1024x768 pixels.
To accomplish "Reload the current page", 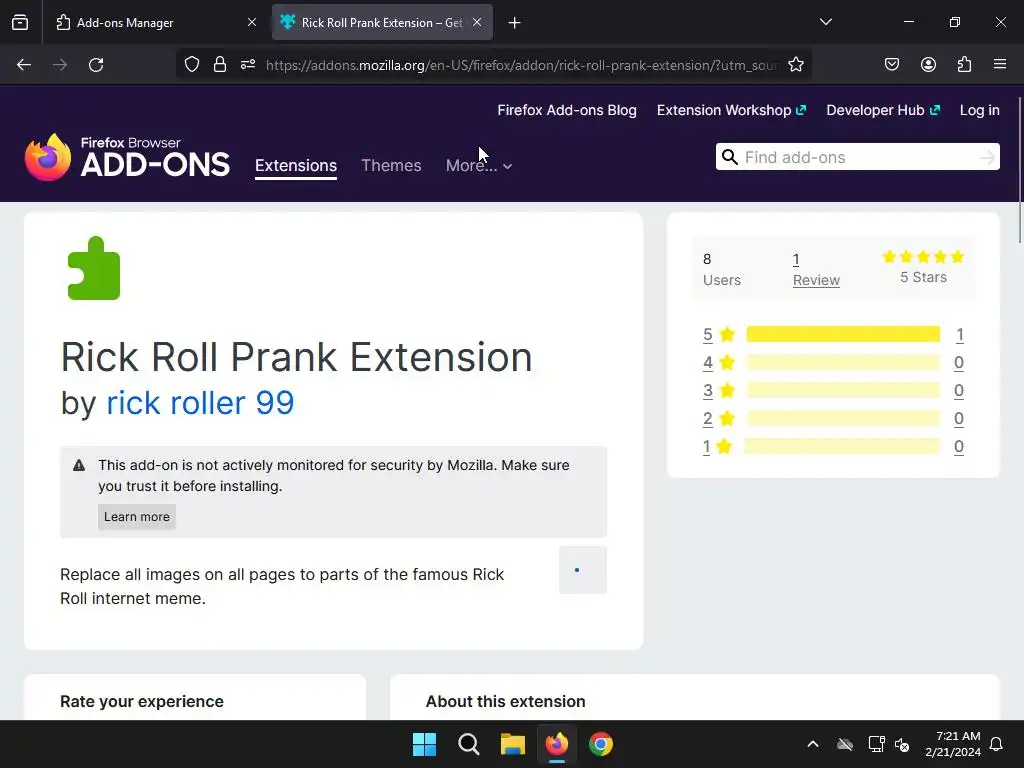I will point(96,65).
